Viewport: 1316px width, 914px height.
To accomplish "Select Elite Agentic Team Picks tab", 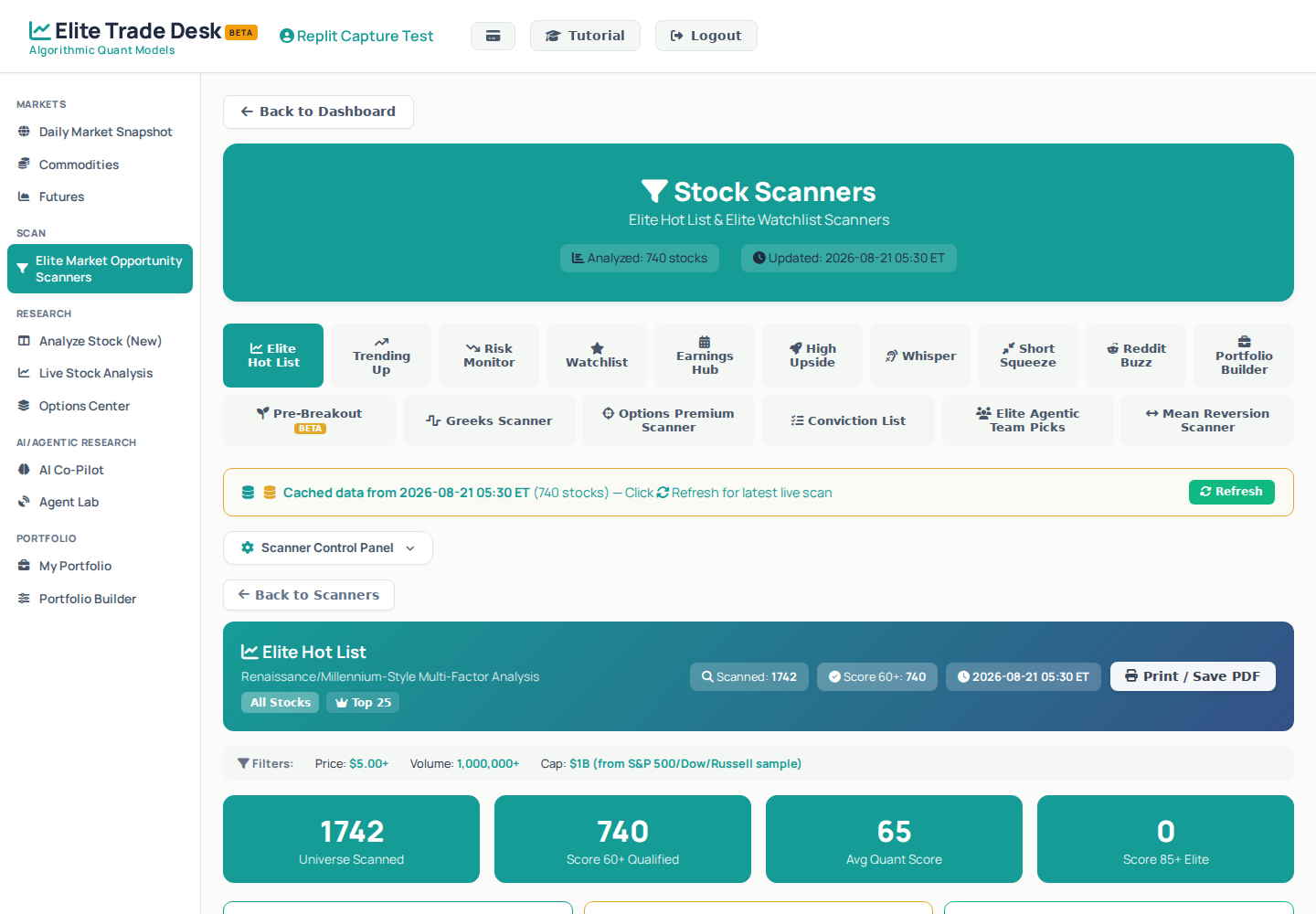I will pyautogui.click(x=1028, y=420).
